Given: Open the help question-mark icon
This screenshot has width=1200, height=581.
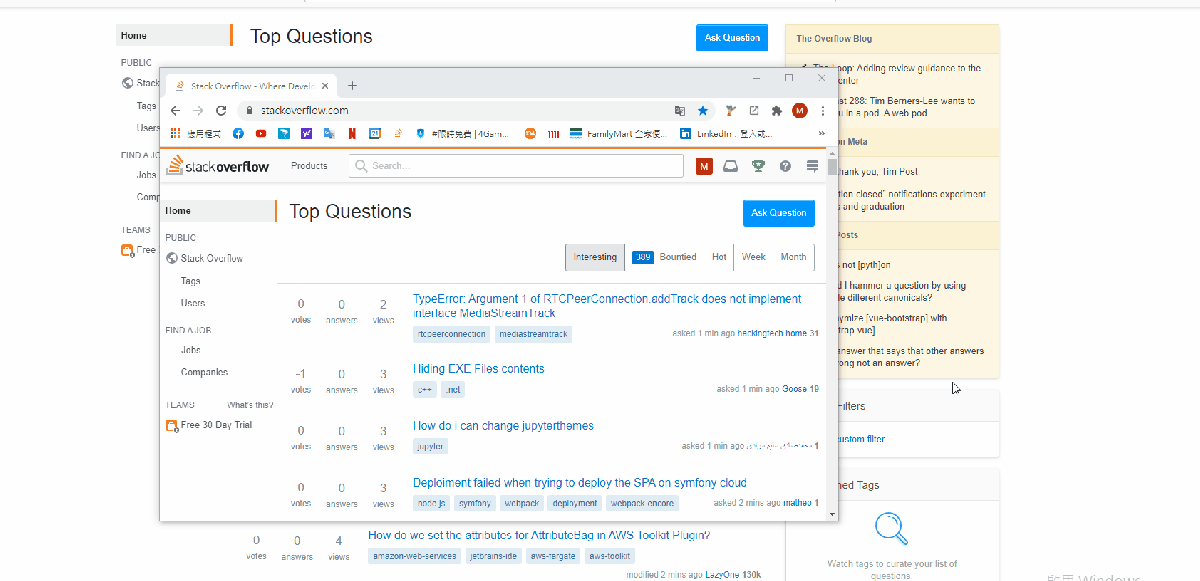Looking at the screenshot, I should (x=785, y=166).
